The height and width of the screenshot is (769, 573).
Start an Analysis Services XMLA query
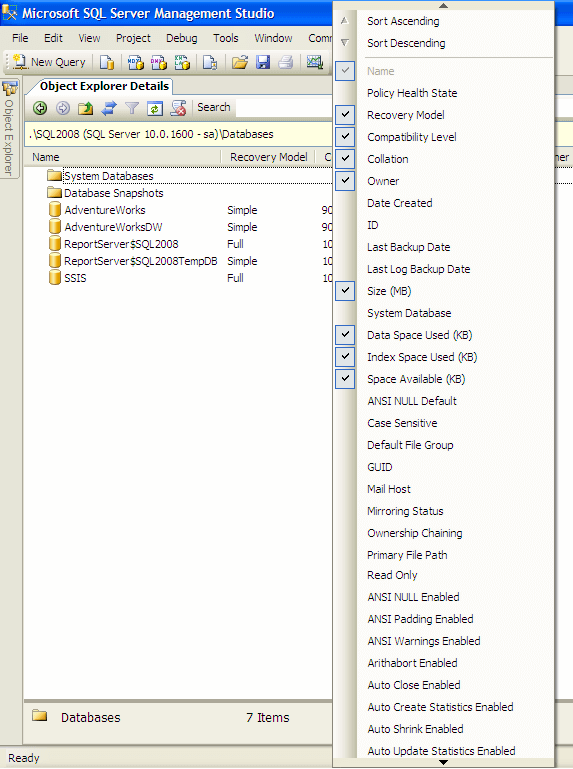pos(182,62)
